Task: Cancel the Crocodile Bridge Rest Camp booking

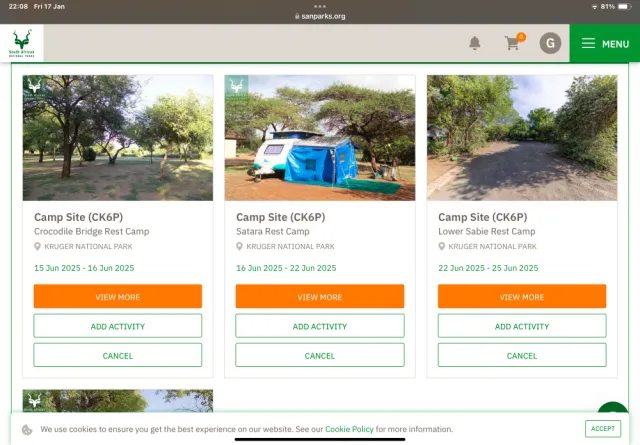Action: click(118, 355)
